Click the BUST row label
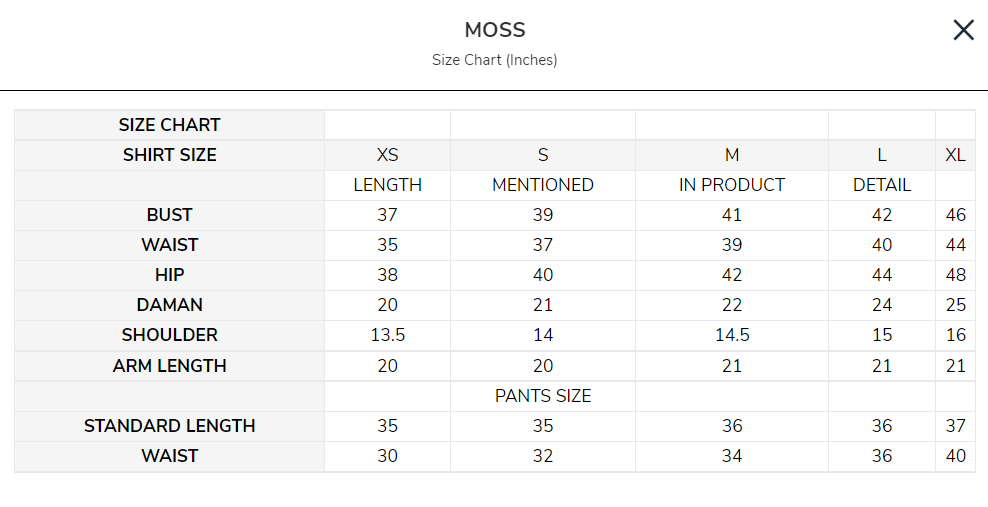The image size is (988, 507). coord(169,215)
